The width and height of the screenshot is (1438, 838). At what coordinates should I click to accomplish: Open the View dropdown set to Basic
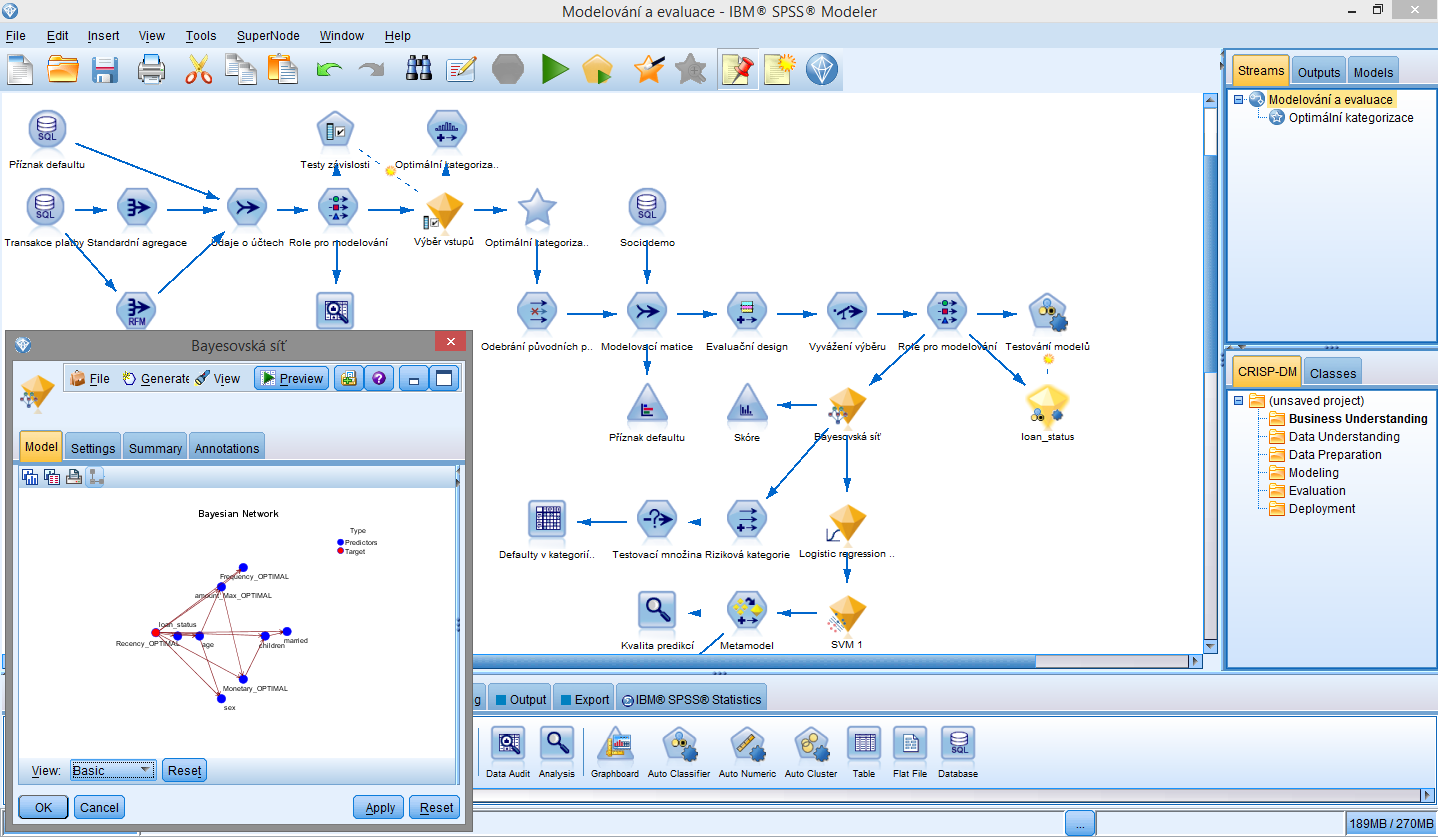112,770
